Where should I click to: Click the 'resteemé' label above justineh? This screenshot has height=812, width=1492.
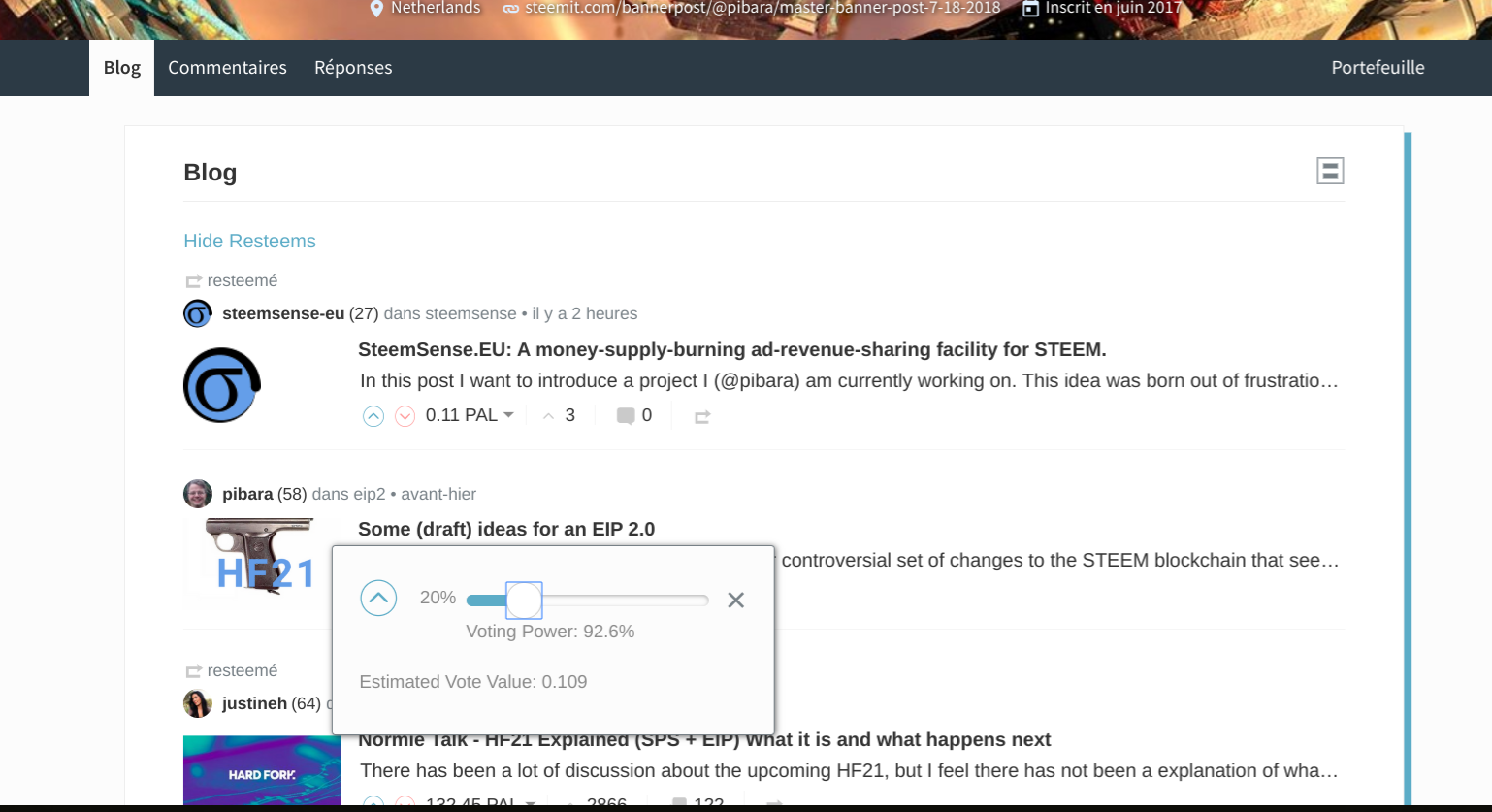[243, 670]
